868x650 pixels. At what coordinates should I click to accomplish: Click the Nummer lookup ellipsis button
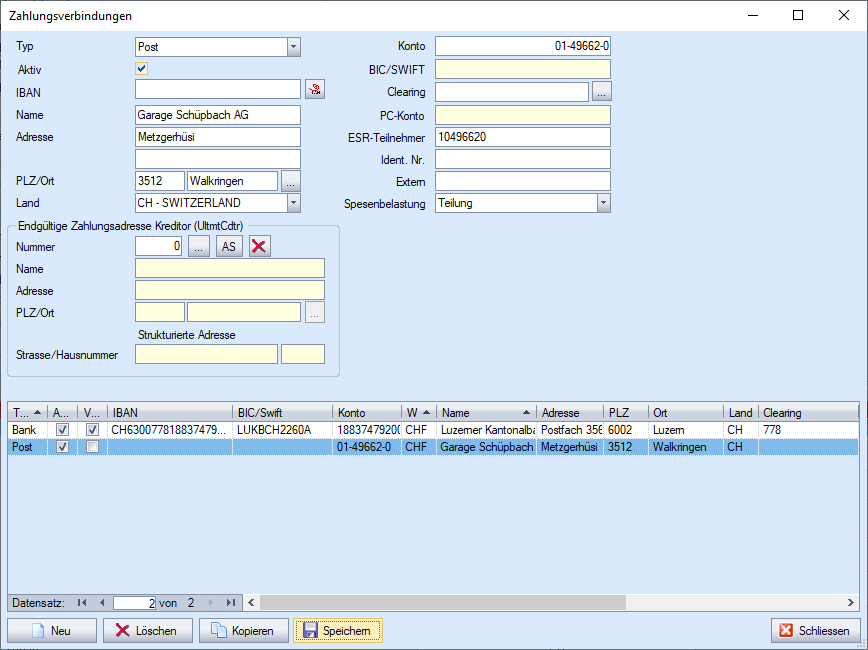pyautogui.click(x=198, y=247)
